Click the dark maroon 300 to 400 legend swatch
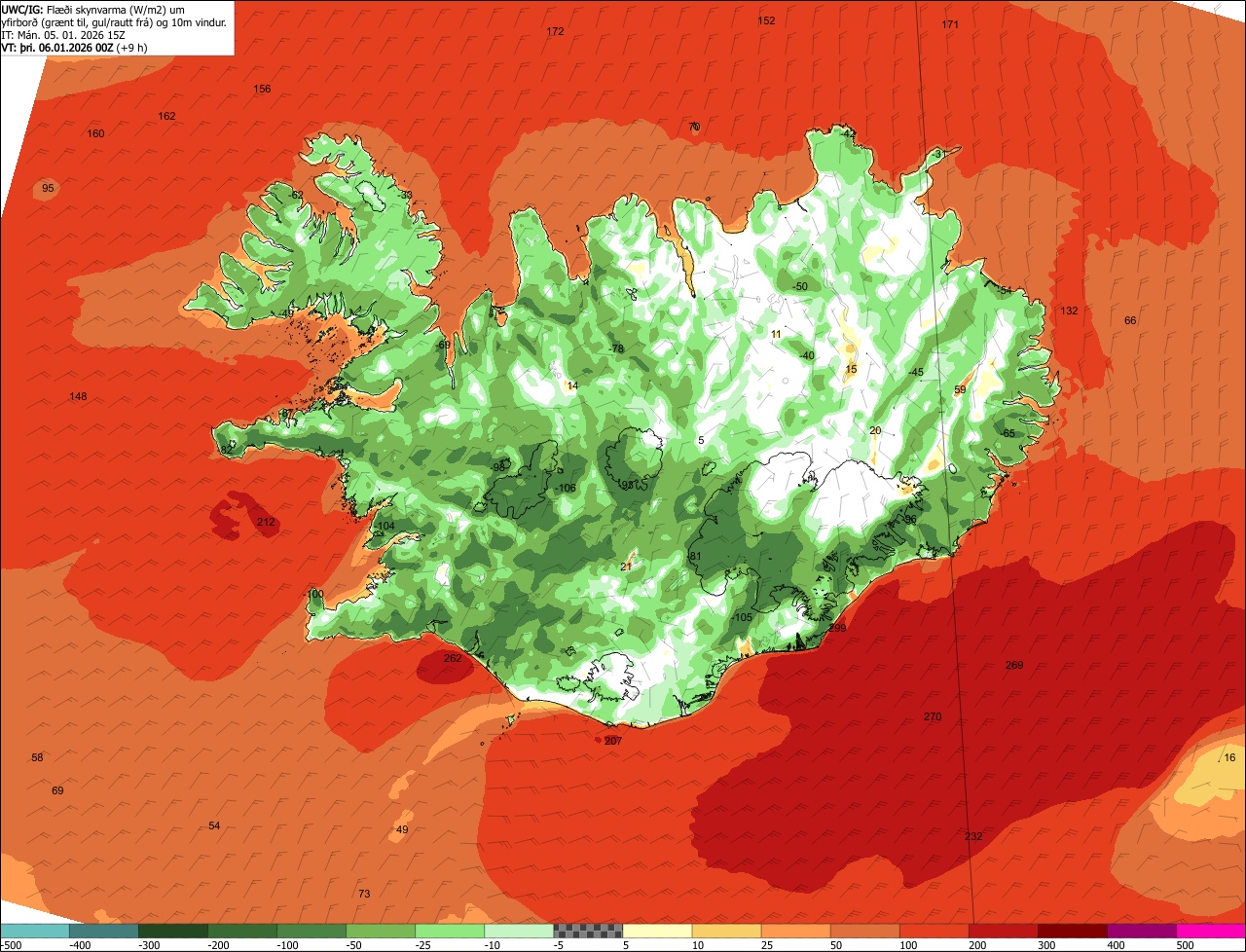1246x952 pixels. [x=1072, y=931]
